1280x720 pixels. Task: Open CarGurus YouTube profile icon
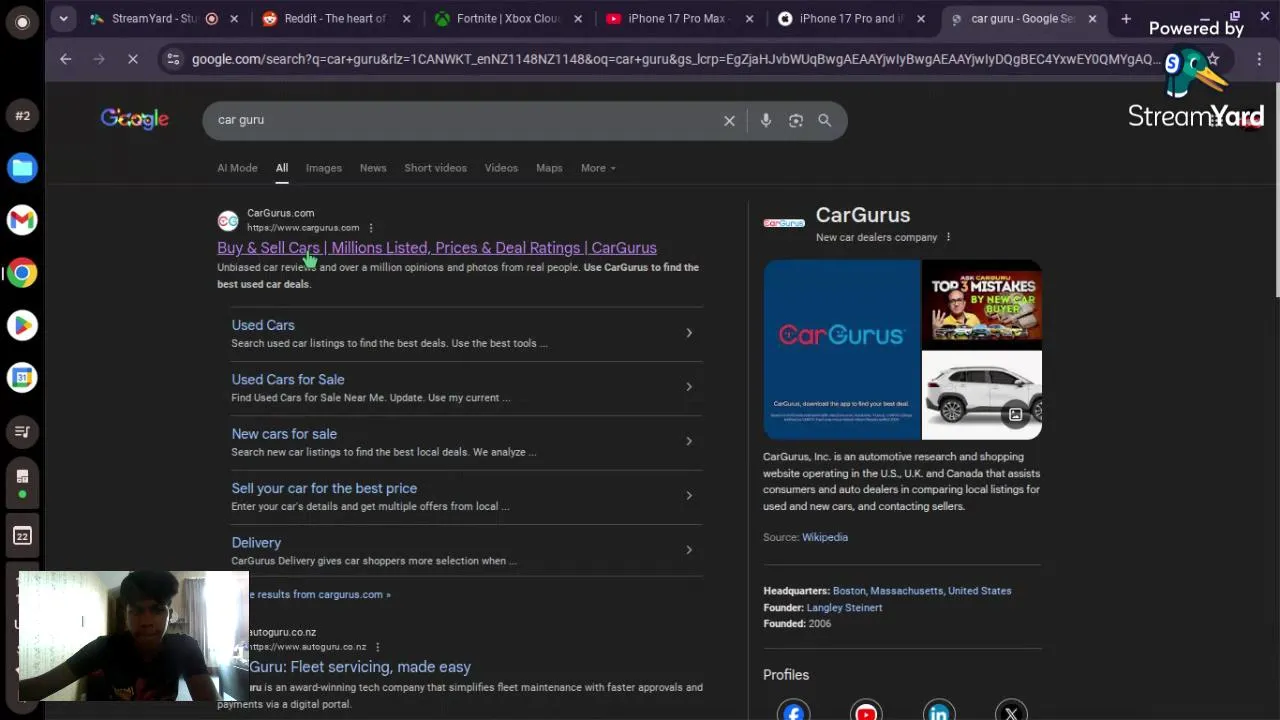(x=866, y=711)
